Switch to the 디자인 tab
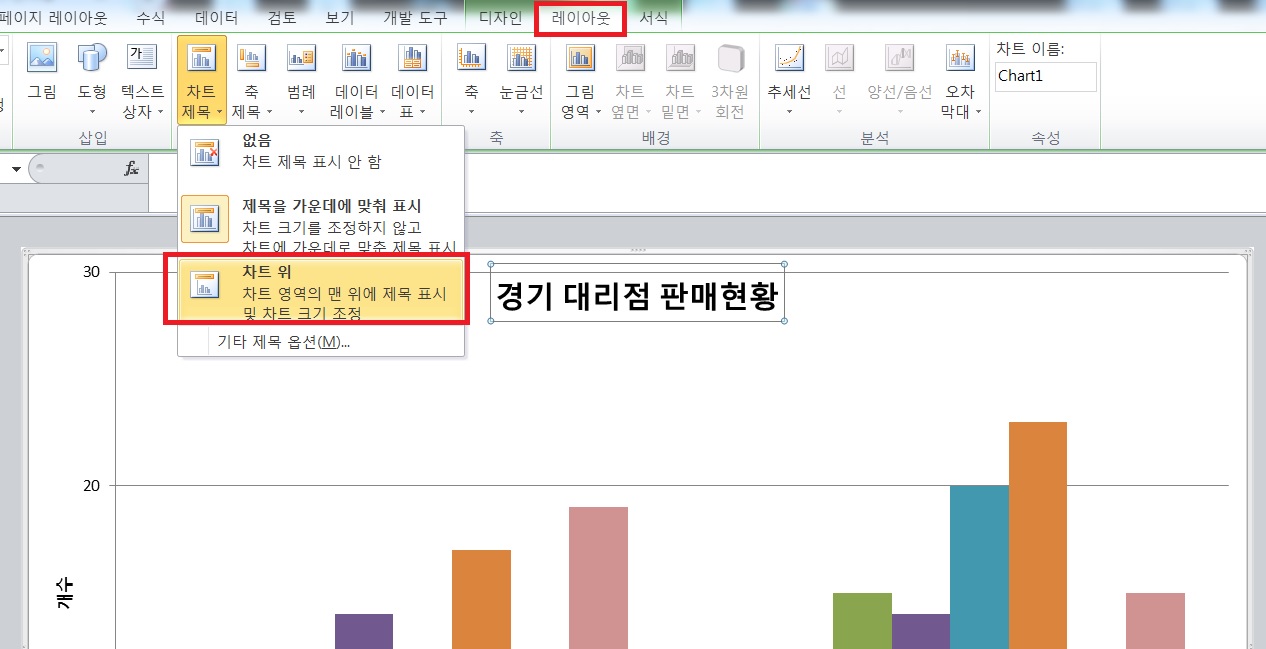The width and height of the screenshot is (1266, 649). point(500,18)
